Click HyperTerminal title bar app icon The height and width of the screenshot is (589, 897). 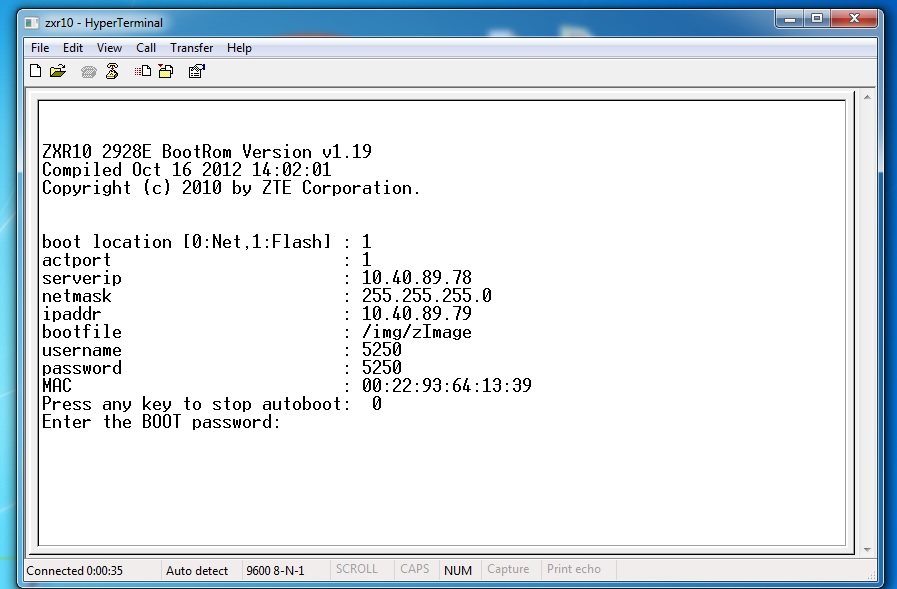click(x=31, y=23)
